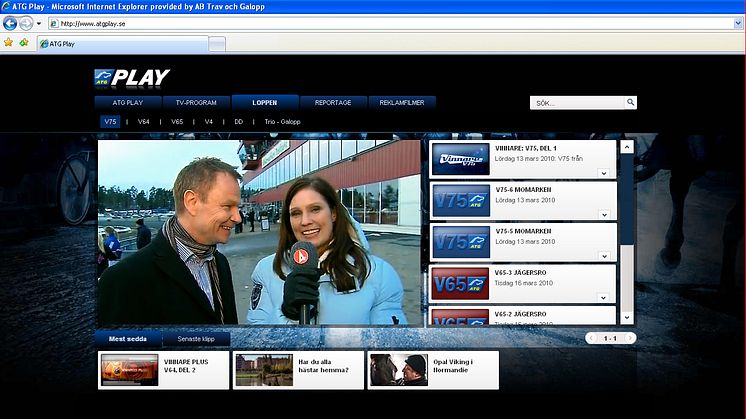
Task: Switch to the Mest sedda tab
Action: pos(128,339)
